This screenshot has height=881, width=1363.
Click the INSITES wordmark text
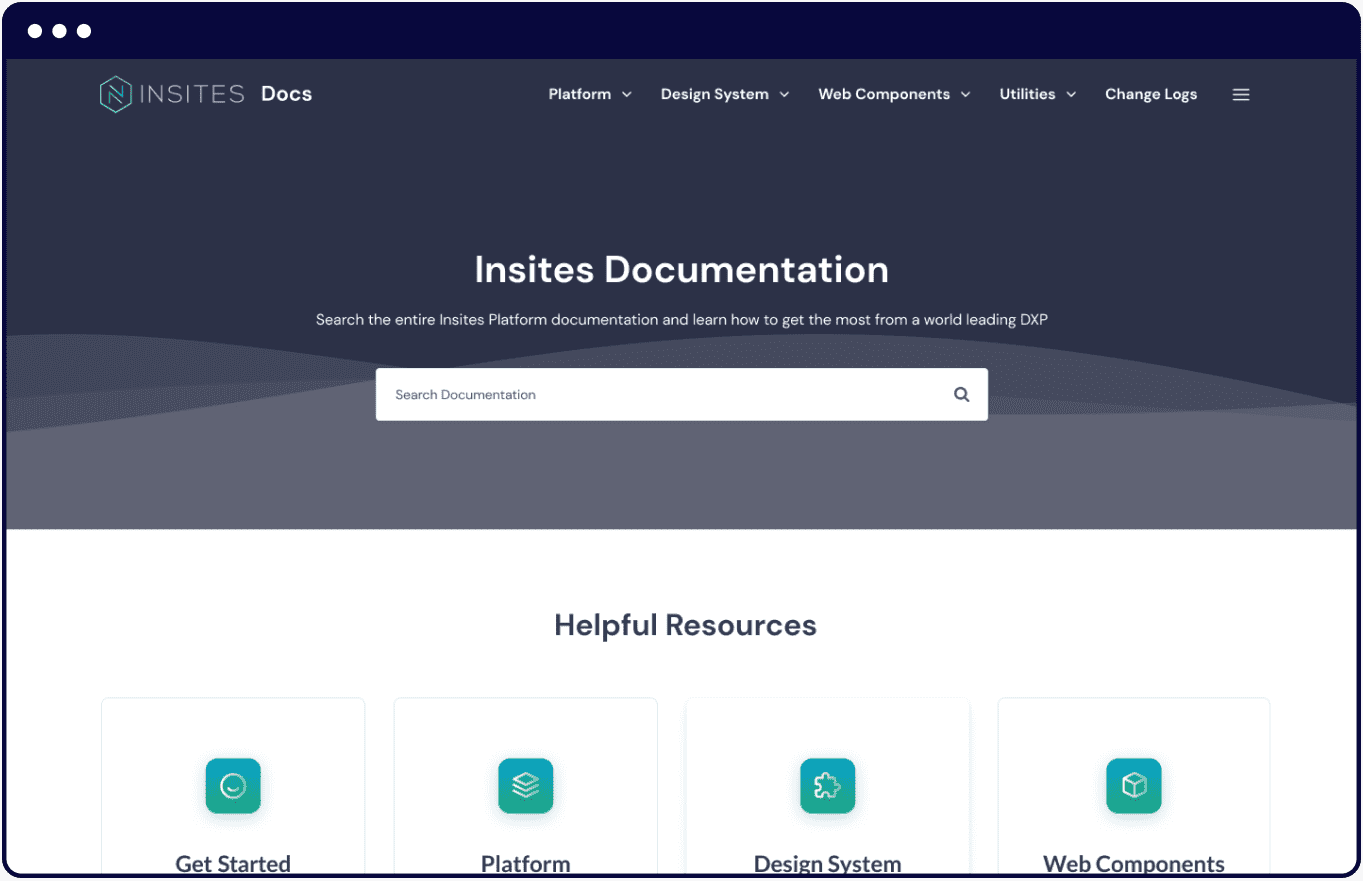point(192,94)
